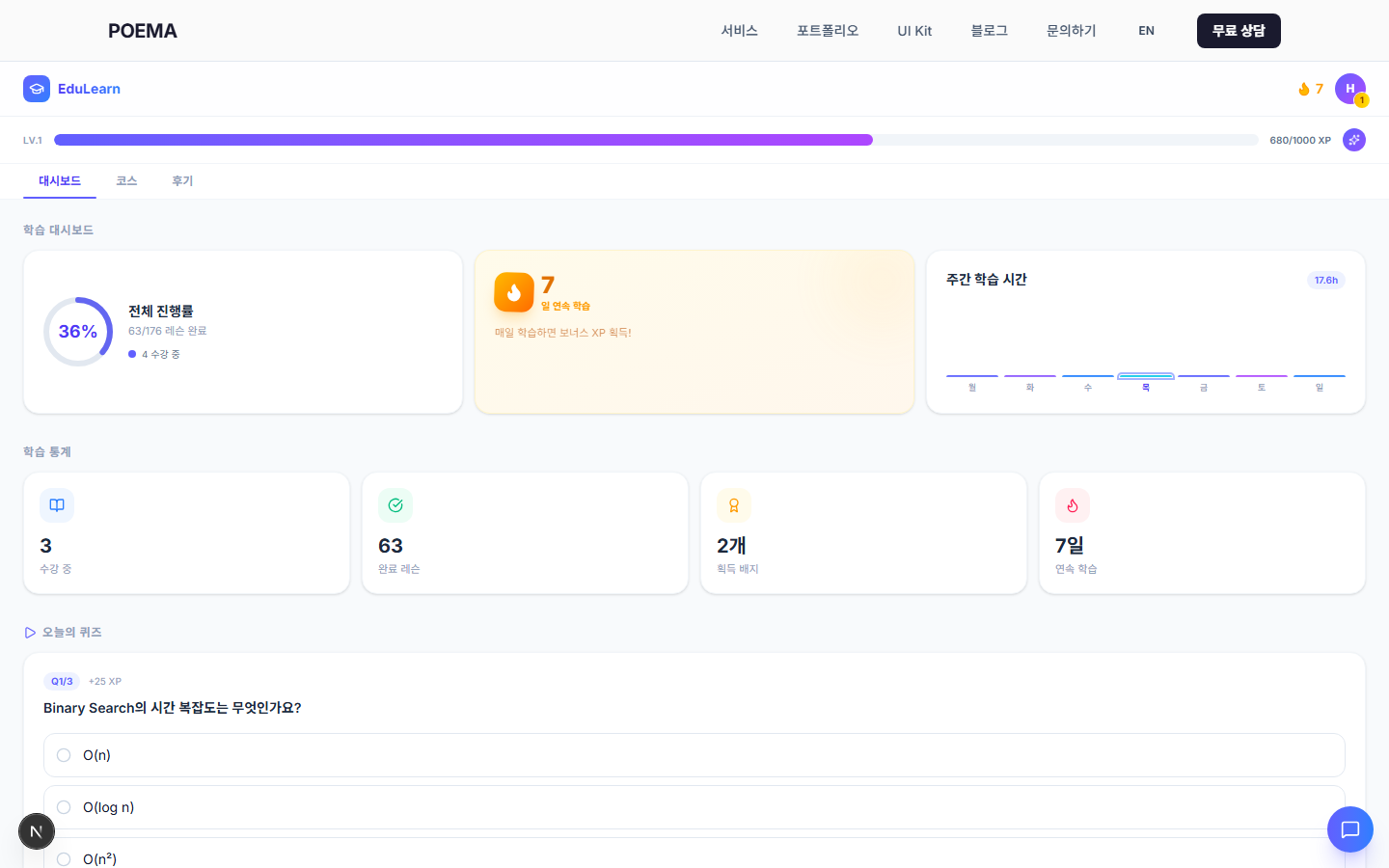
Task: Click the streak flame icon in header
Action: (1304, 89)
